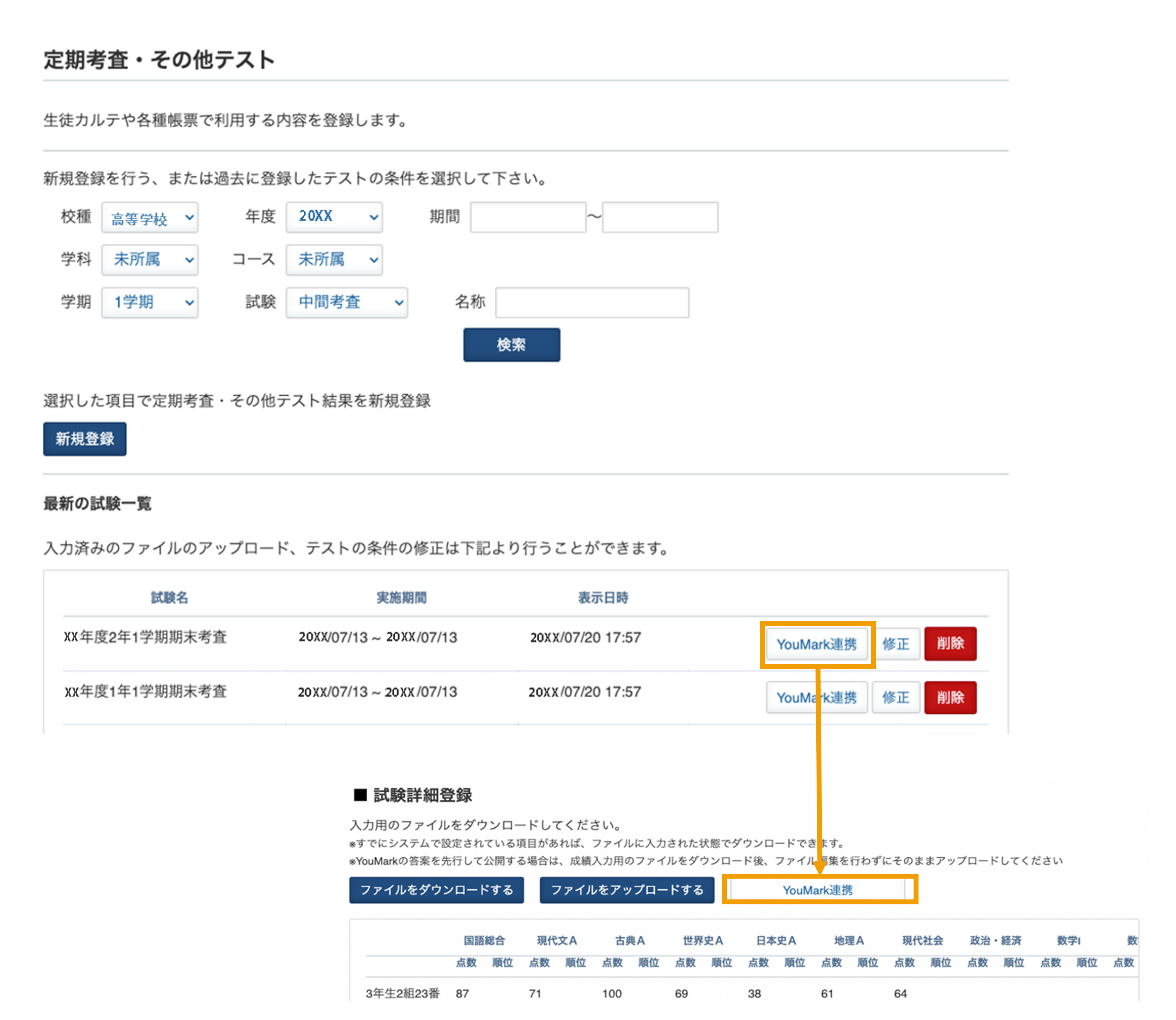This screenshot has height=1020, width=1176.
Task: Open the コース dropdown showing 未所属
Action: [334, 260]
